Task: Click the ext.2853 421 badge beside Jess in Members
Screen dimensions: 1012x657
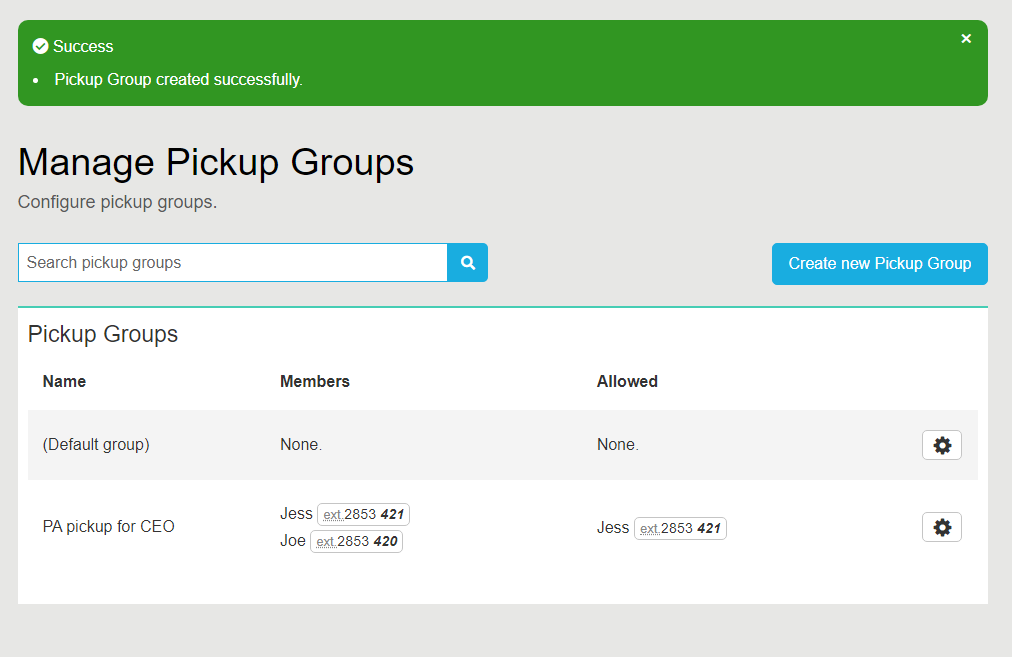Action: pyautogui.click(x=363, y=513)
